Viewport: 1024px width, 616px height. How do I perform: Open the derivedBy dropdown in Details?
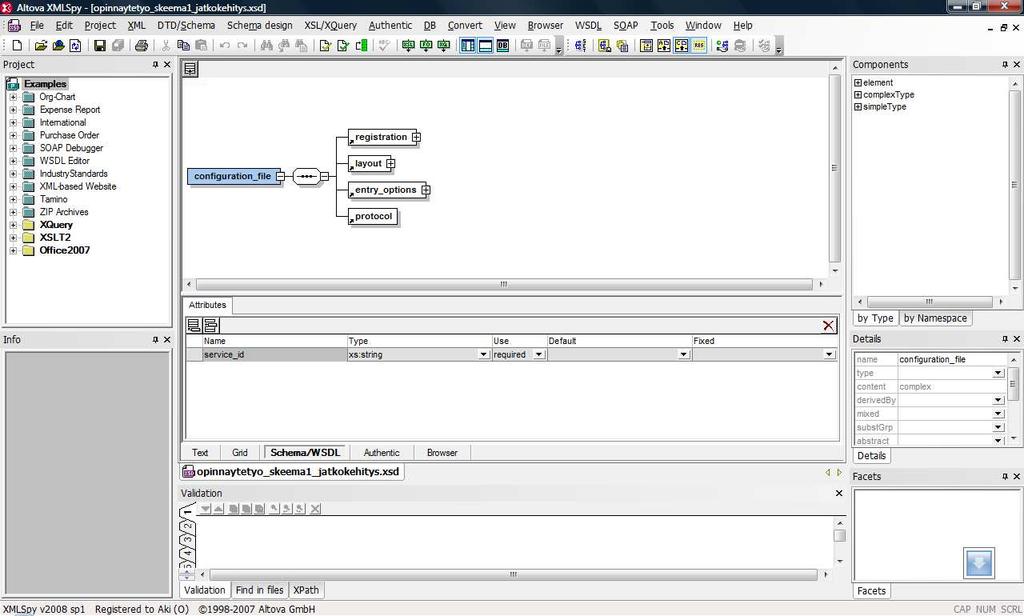coord(998,400)
